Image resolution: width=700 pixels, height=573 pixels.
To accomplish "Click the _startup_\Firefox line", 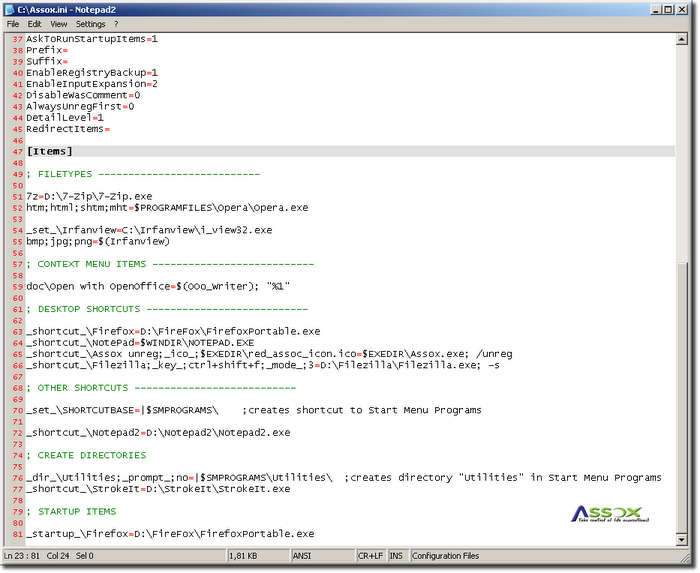I will click(170, 534).
